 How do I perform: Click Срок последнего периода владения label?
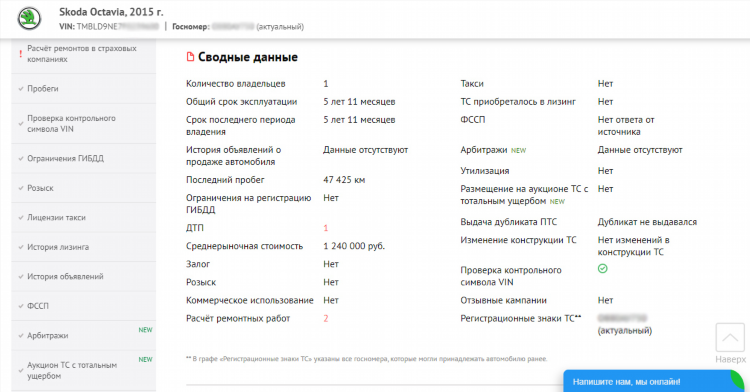[241, 126]
